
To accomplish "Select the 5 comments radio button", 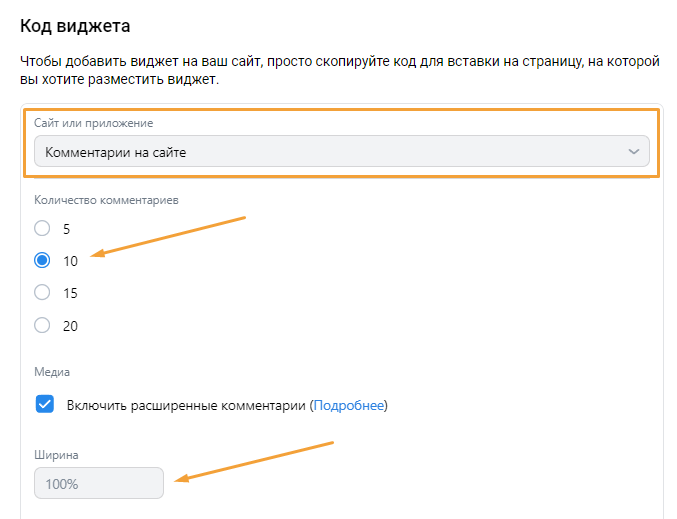I will pyautogui.click(x=42, y=228).
